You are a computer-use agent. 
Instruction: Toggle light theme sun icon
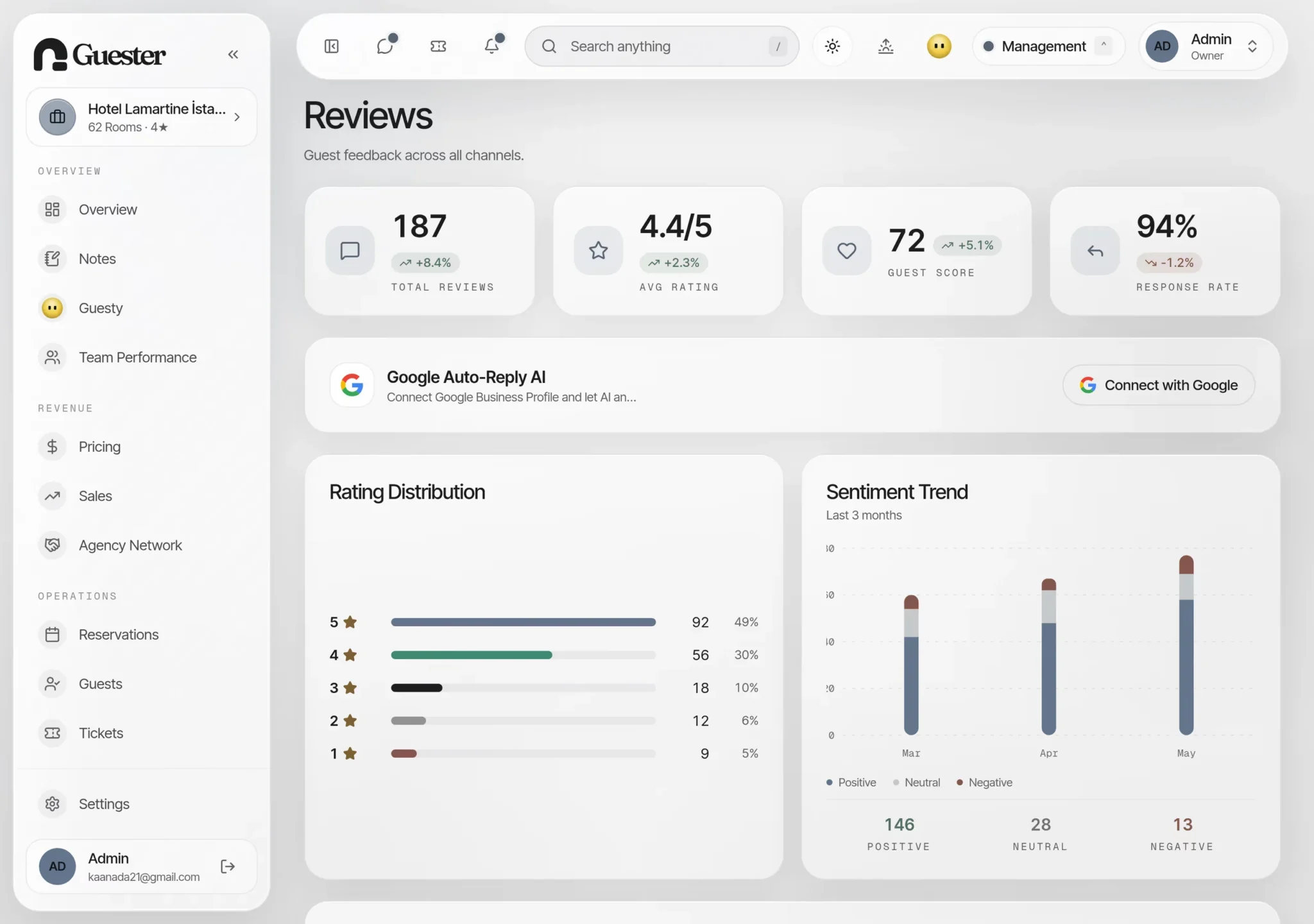[833, 46]
